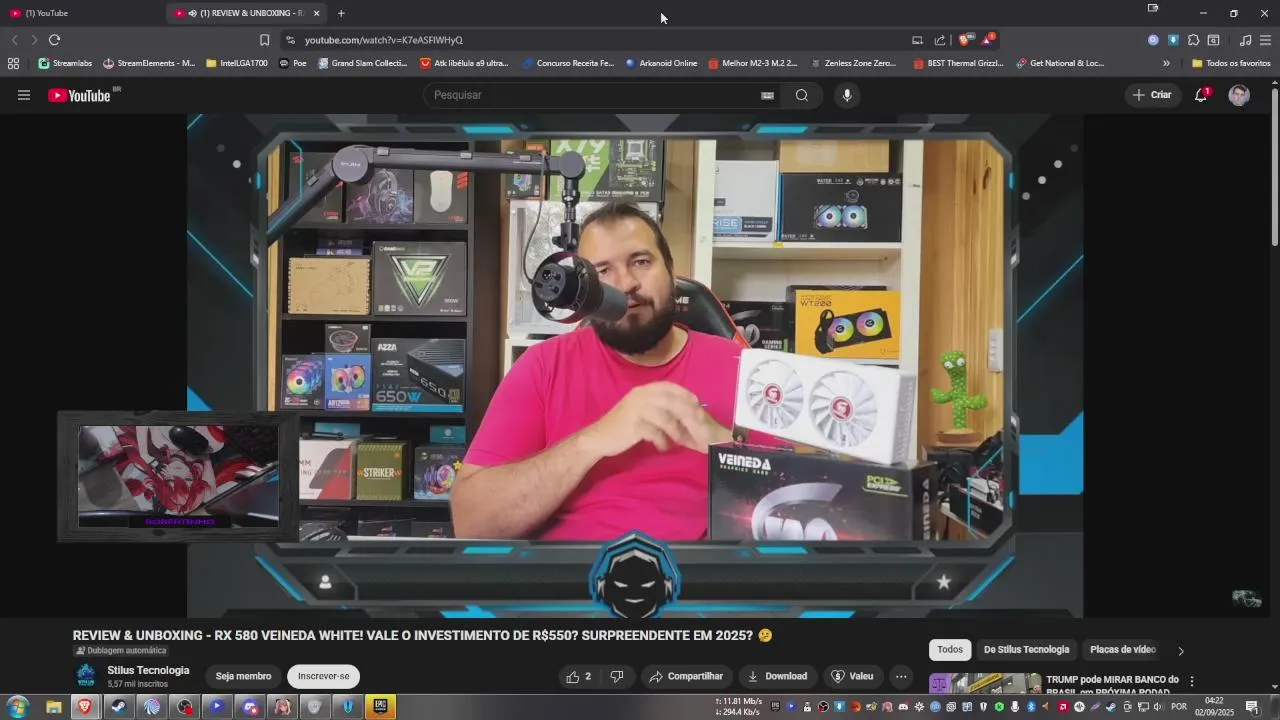Like the video thumbs up

click(578, 677)
